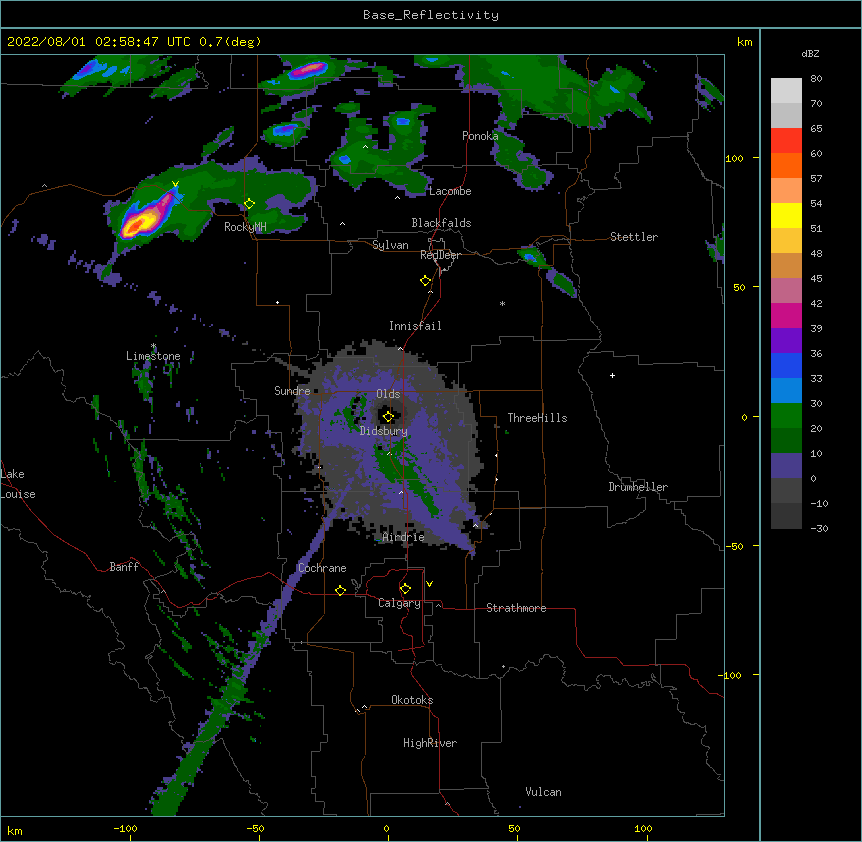This screenshot has height=842, width=862.
Task: Click the HighRiver label
Action: point(430,743)
